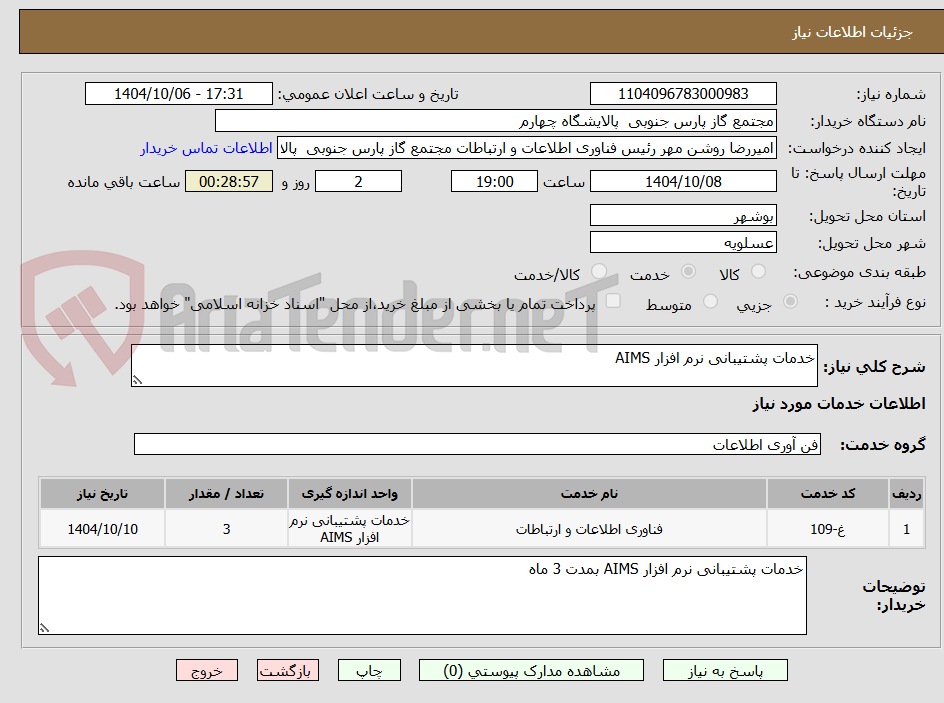The width and height of the screenshot is (944, 703).
Task: Click row number cell 1
Action: coord(907,528)
